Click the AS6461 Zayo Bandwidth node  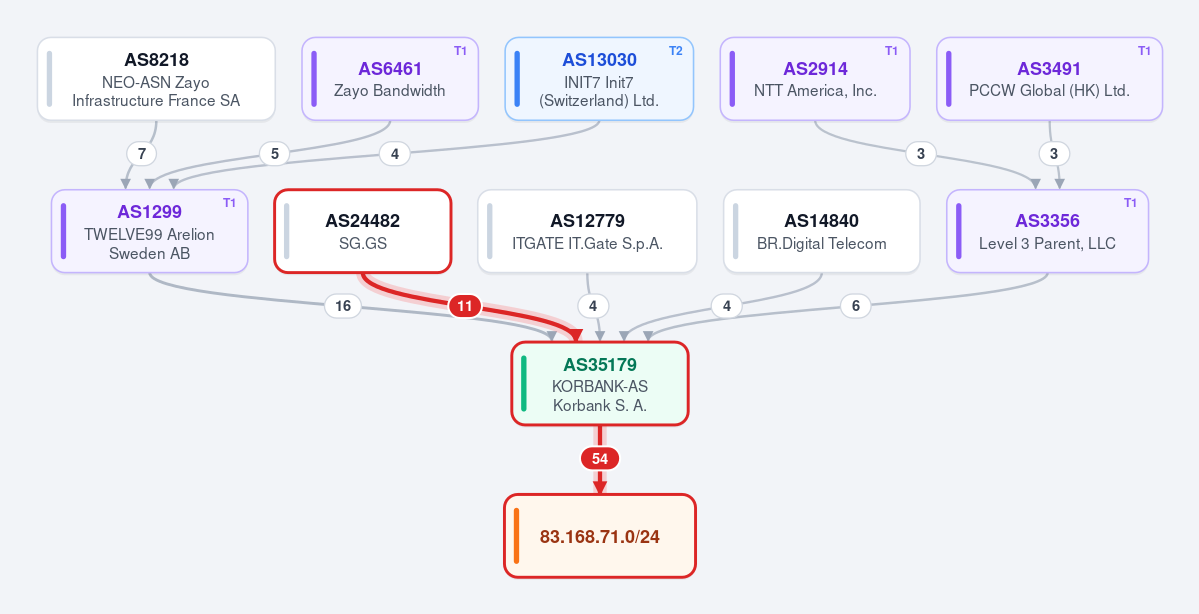390,79
